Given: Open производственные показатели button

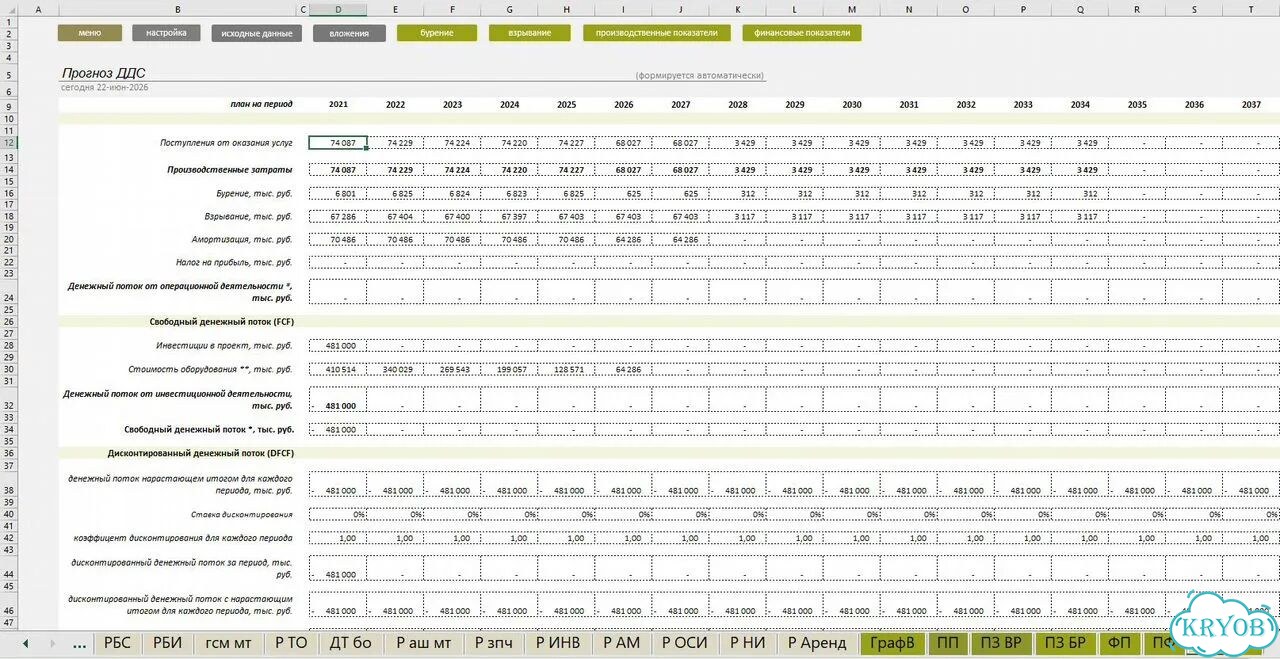Looking at the screenshot, I should click(x=656, y=33).
